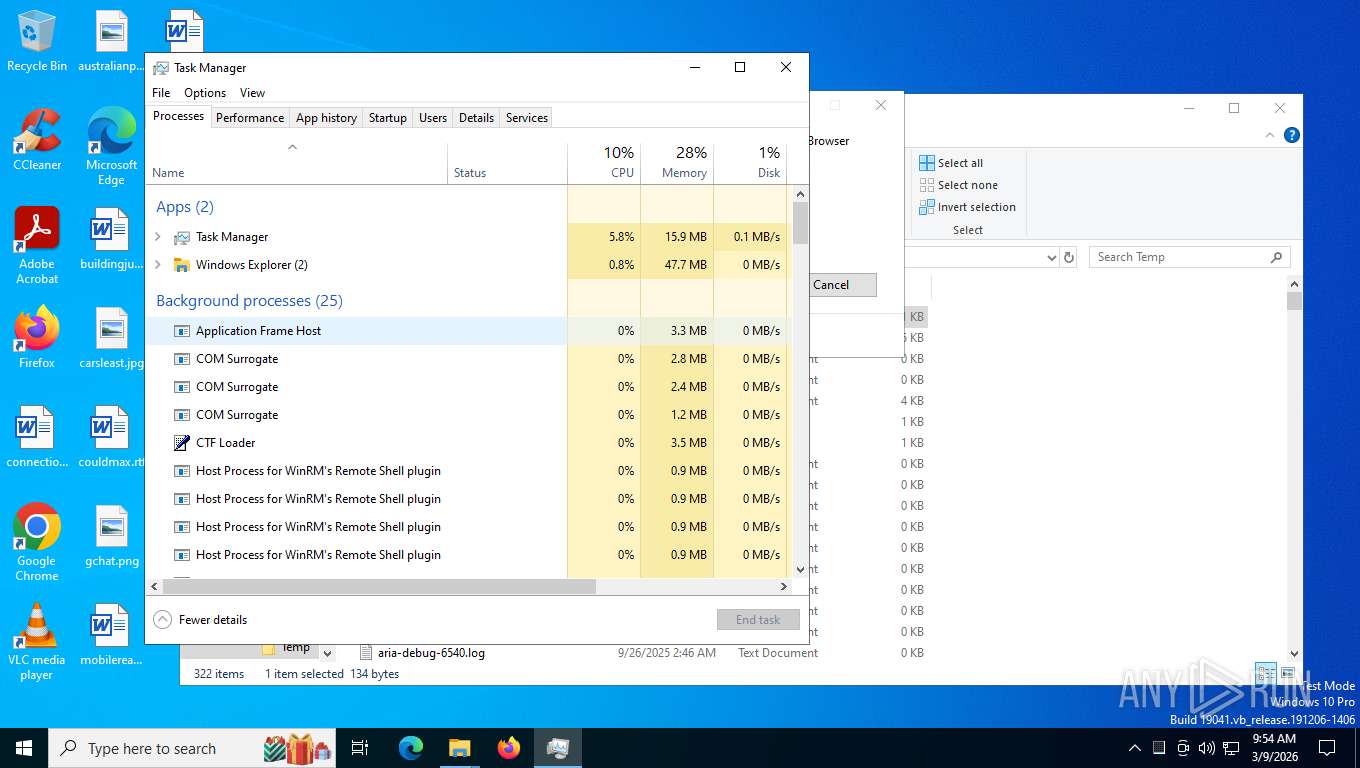
Task: Select the connectio Word document on desktop
Action: (37, 436)
